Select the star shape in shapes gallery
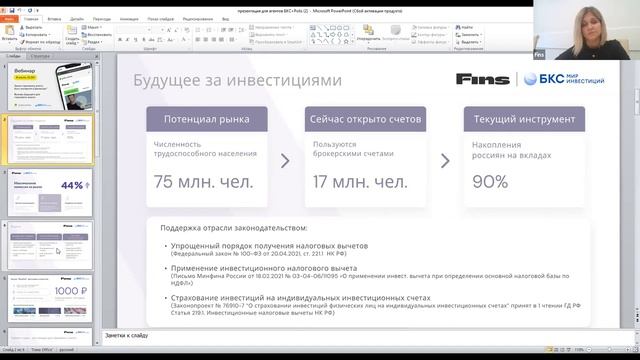 point(346,42)
